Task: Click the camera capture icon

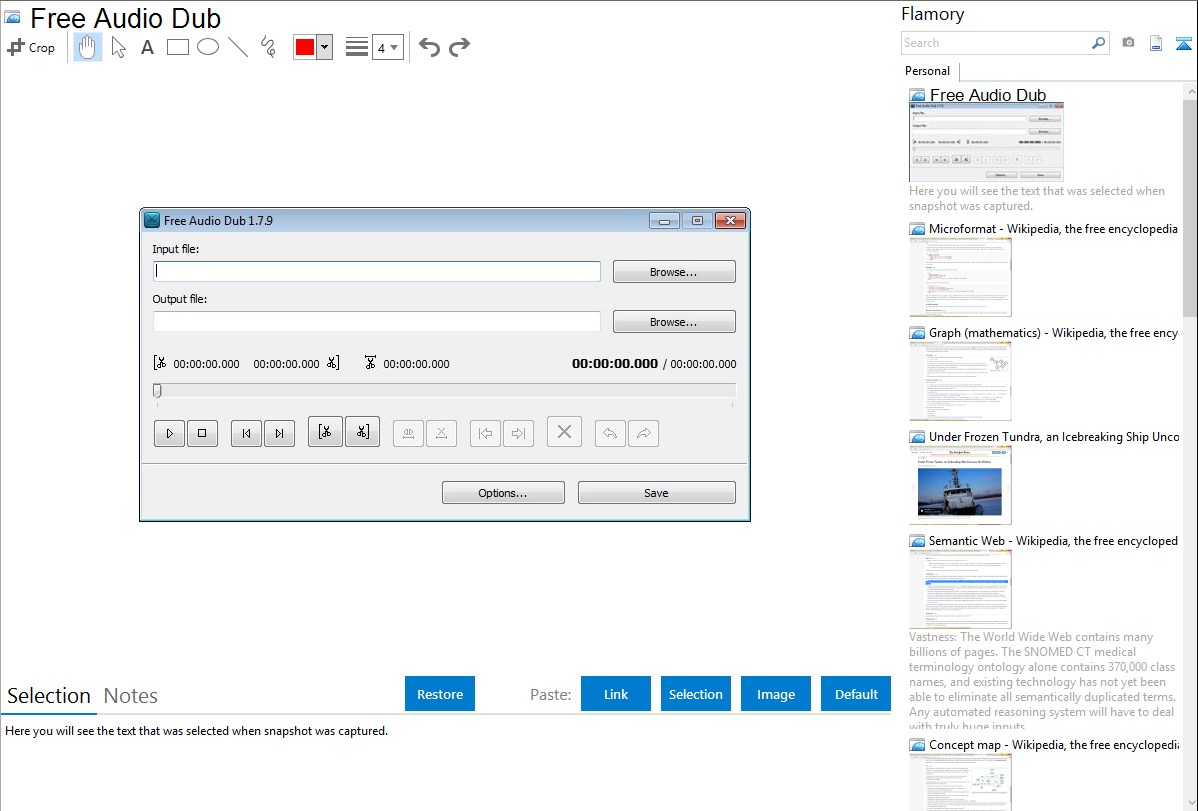Action: [x=1128, y=43]
